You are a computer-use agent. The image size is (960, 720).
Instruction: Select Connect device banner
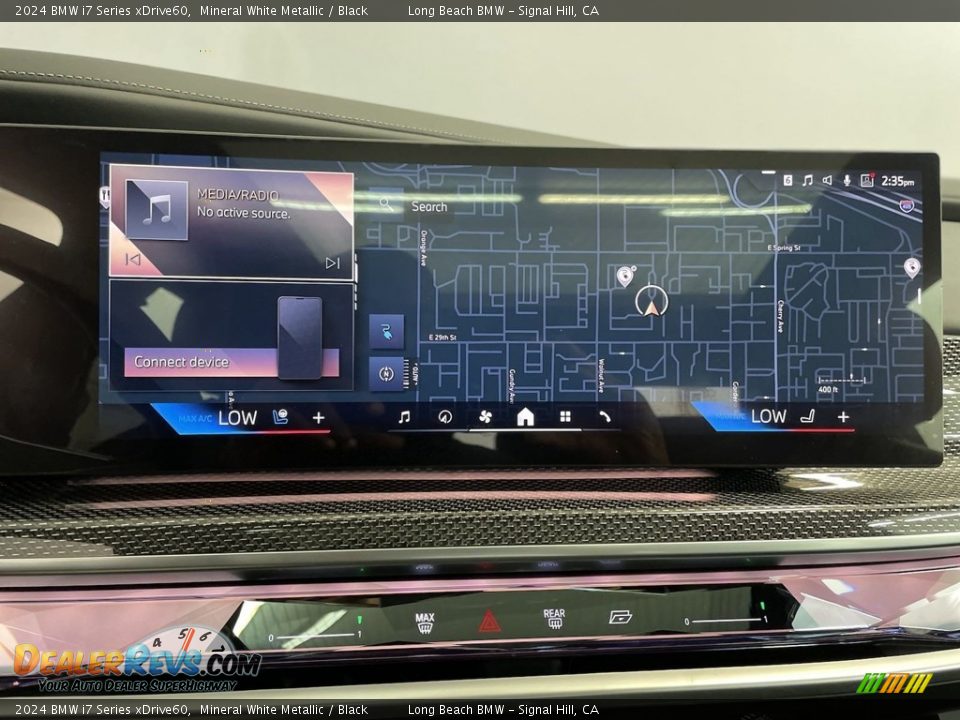tap(231, 362)
